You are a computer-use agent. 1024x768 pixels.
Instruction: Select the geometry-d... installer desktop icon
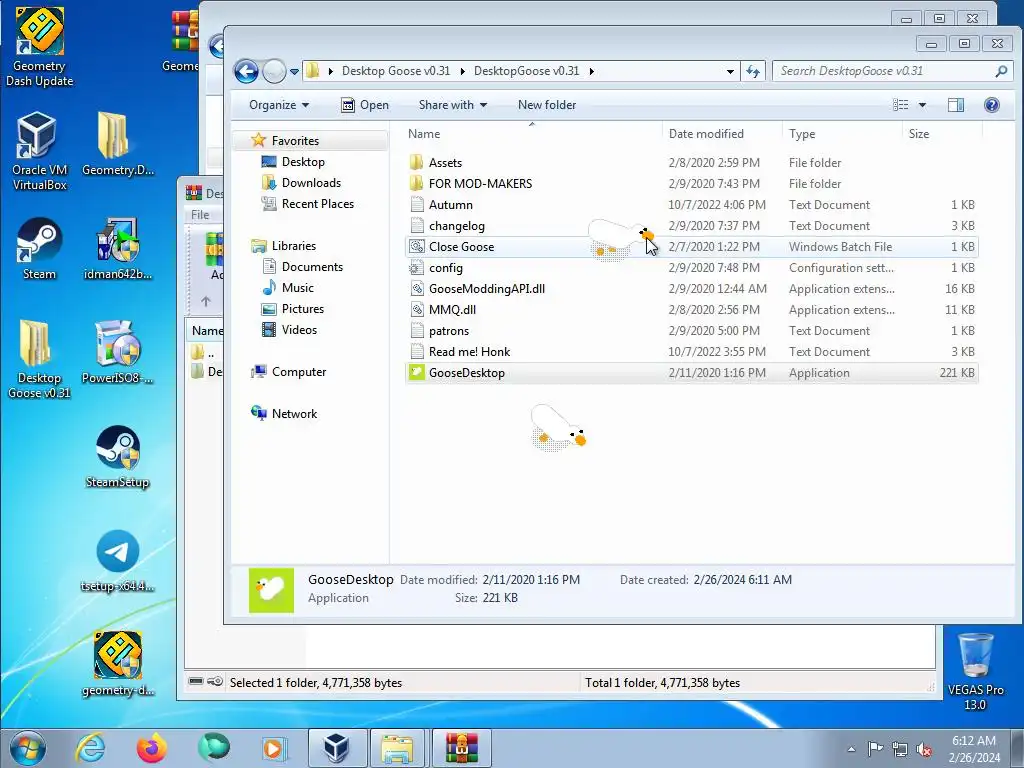point(118,664)
